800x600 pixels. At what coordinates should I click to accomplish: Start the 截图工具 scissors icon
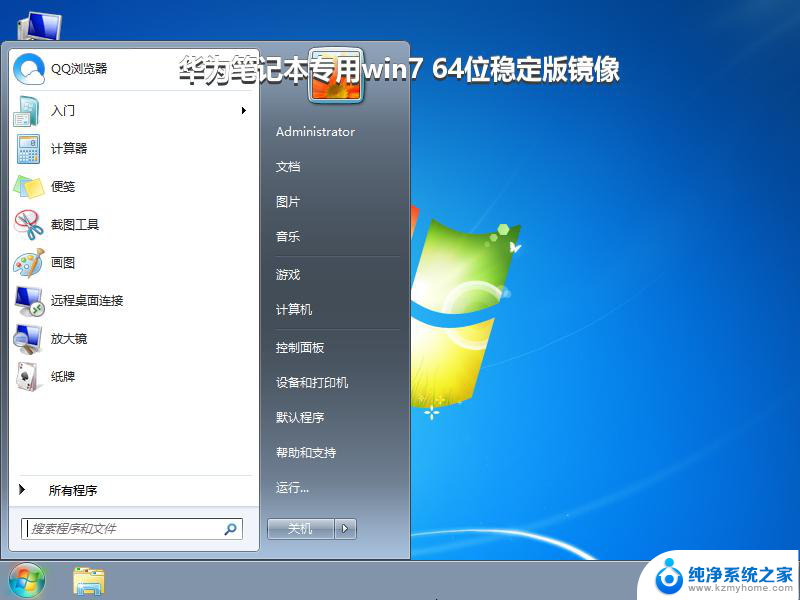click(x=29, y=224)
